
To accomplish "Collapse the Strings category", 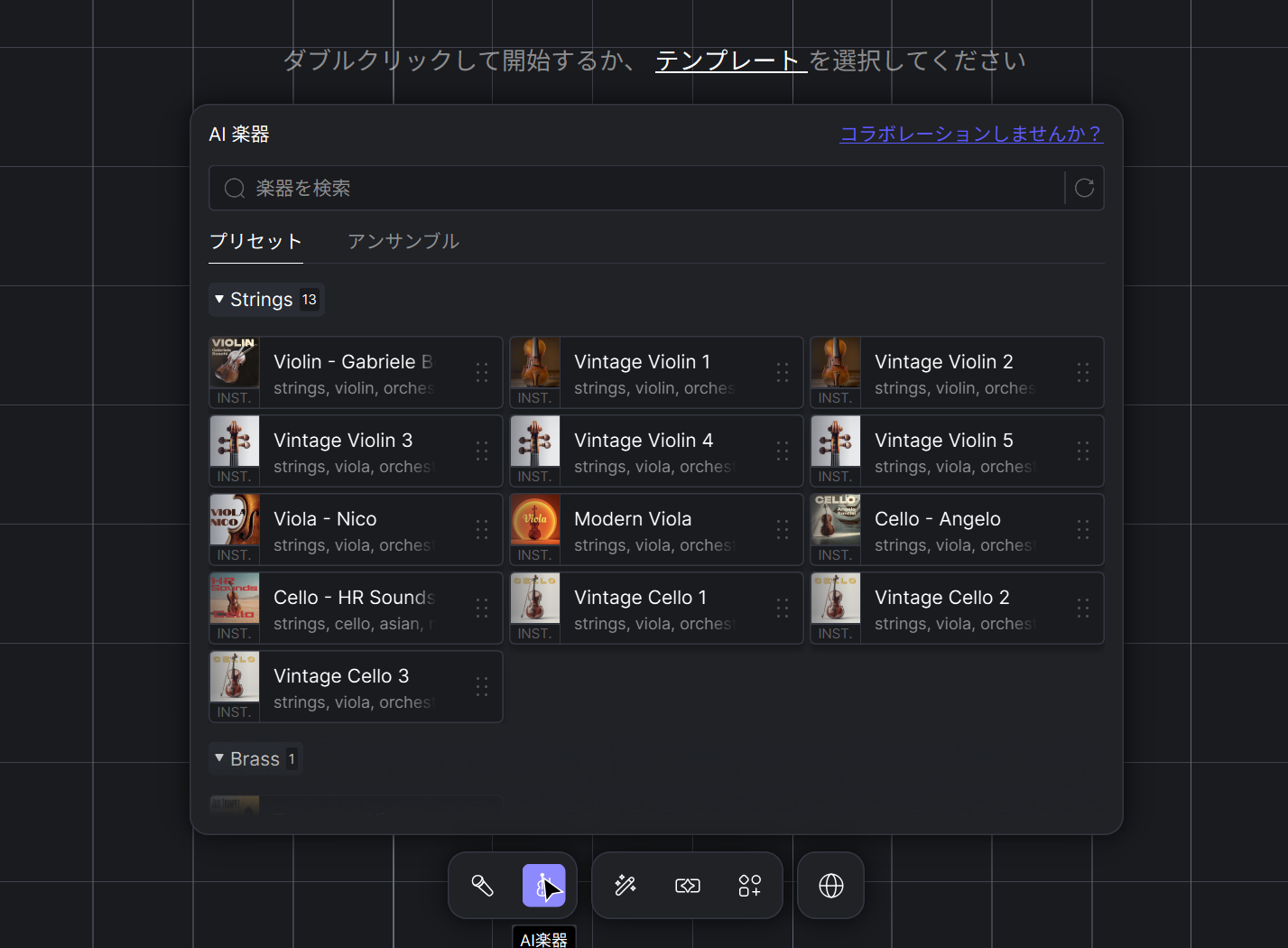I will (x=219, y=300).
